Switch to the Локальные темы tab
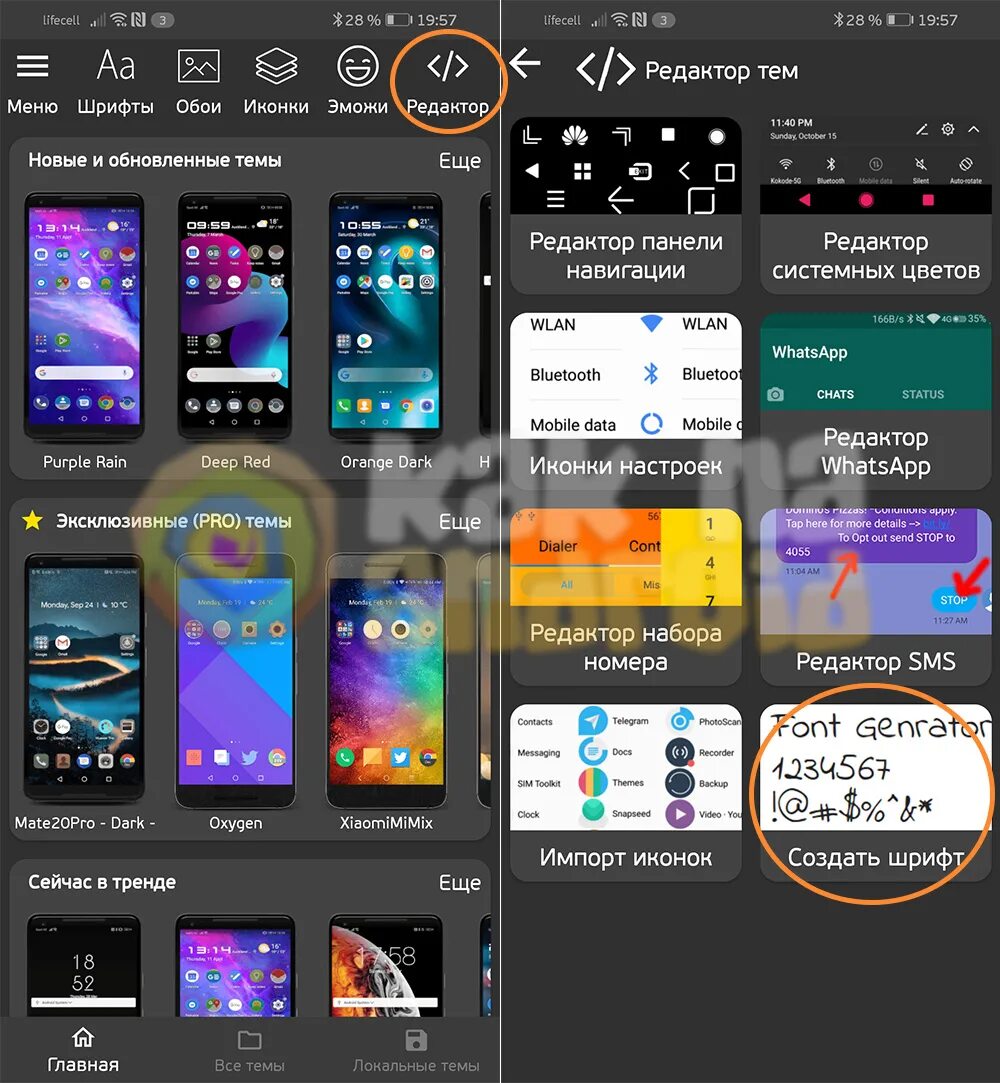Image resolution: width=1000 pixels, height=1083 pixels. 416,1050
